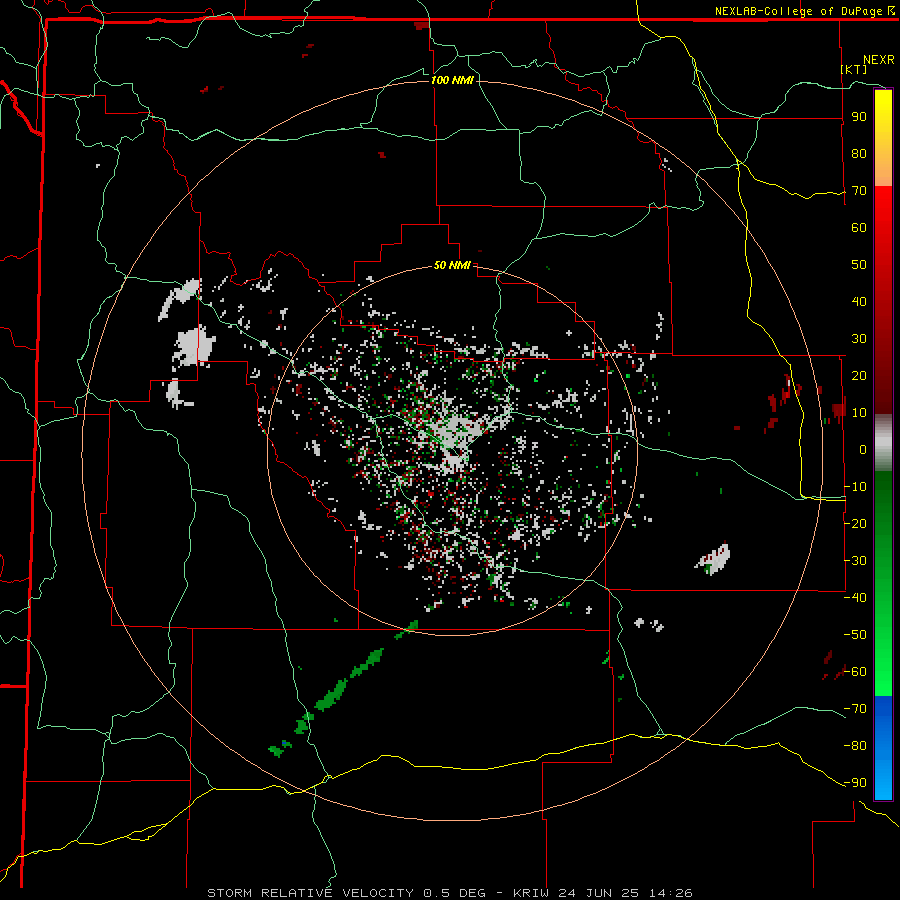Click the "100 NMI" range ring label
Image resolution: width=900 pixels, height=900 pixels.
(x=452, y=80)
